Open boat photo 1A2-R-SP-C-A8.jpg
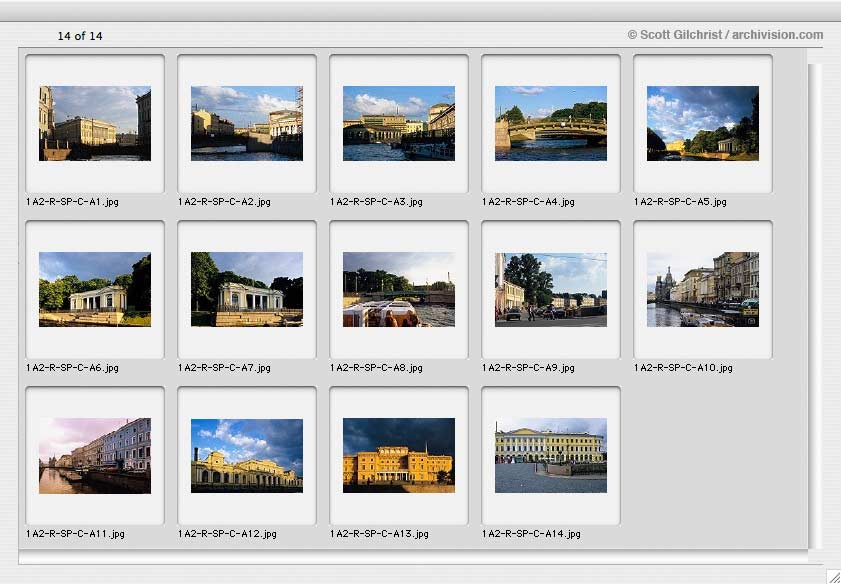 (x=399, y=290)
